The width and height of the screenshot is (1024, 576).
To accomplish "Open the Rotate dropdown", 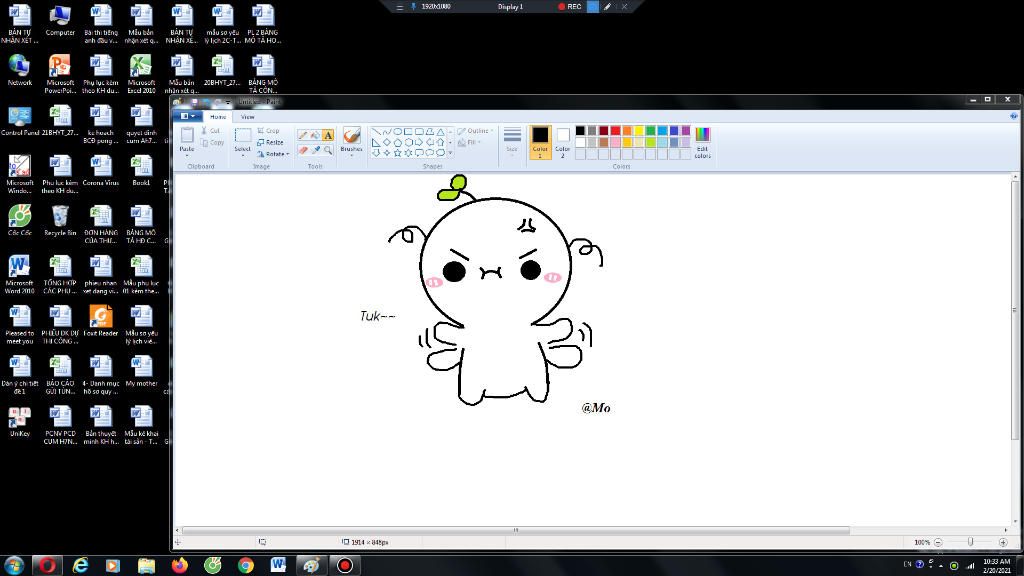I will (x=273, y=154).
